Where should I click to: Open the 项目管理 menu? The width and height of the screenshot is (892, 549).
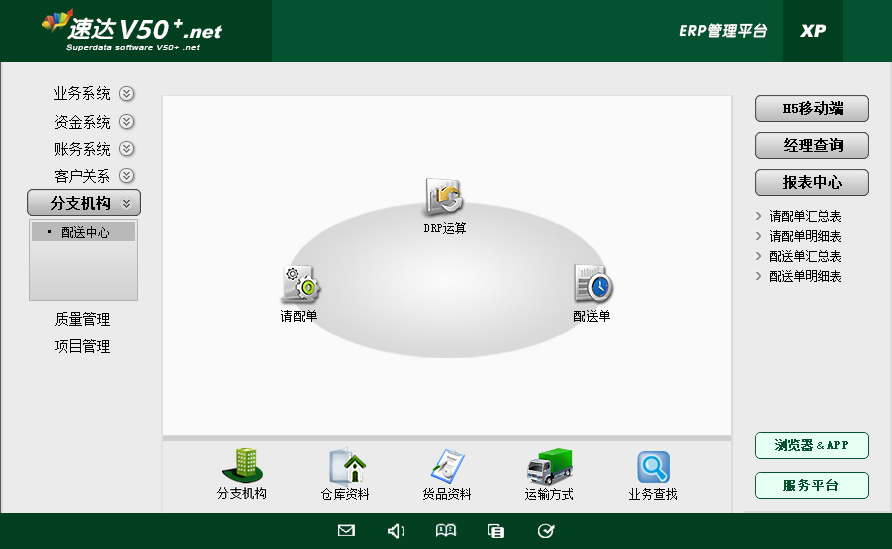tap(82, 346)
